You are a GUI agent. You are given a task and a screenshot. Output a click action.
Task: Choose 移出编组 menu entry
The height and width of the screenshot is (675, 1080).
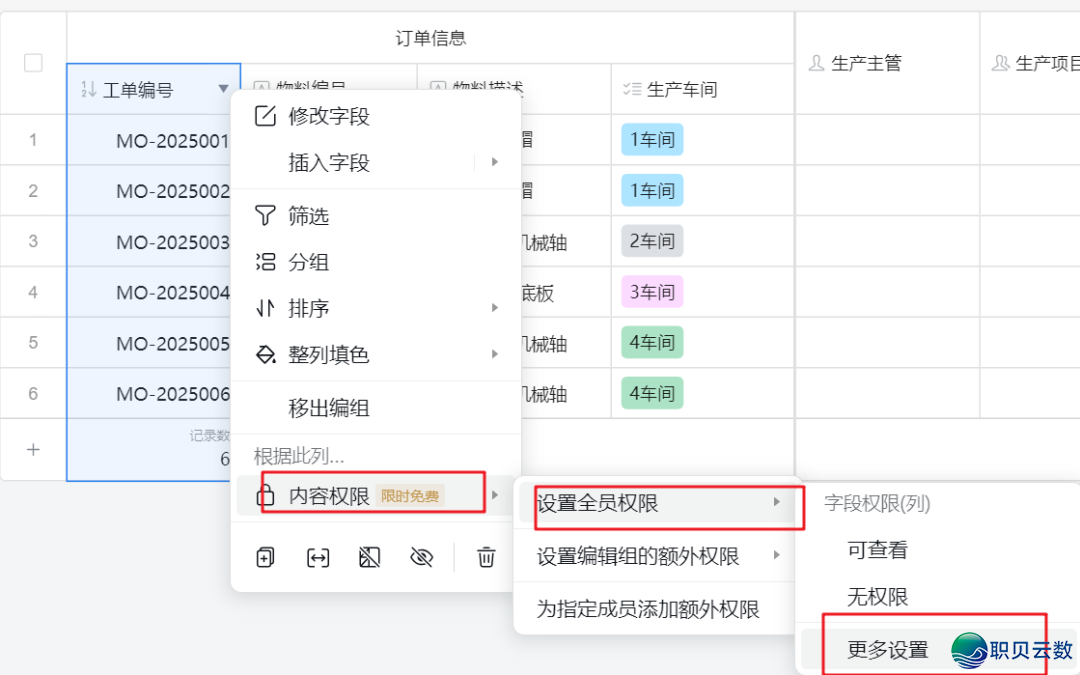click(x=329, y=408)
